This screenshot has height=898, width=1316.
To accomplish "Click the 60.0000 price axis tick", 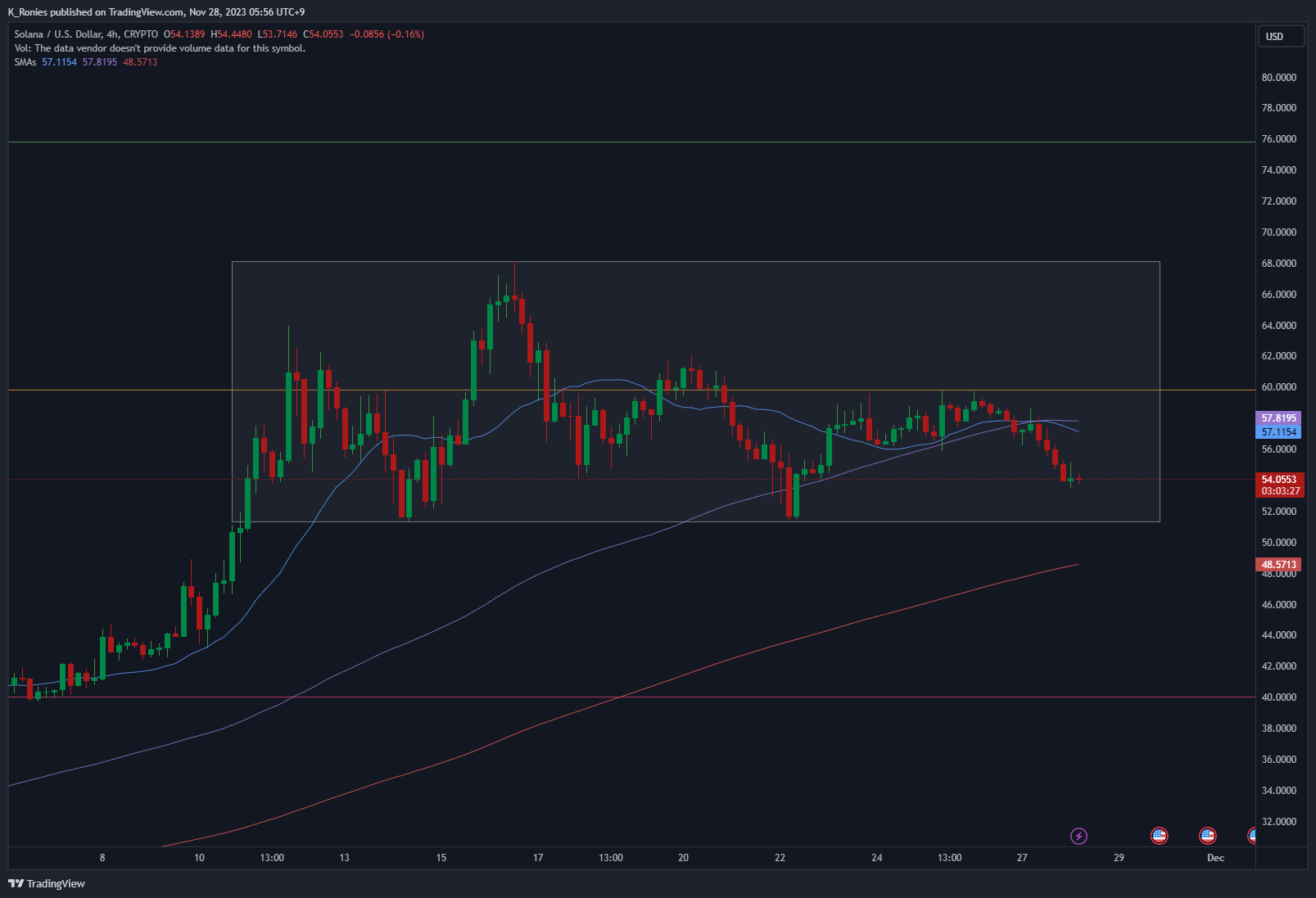I will [x=1279, y=387].
